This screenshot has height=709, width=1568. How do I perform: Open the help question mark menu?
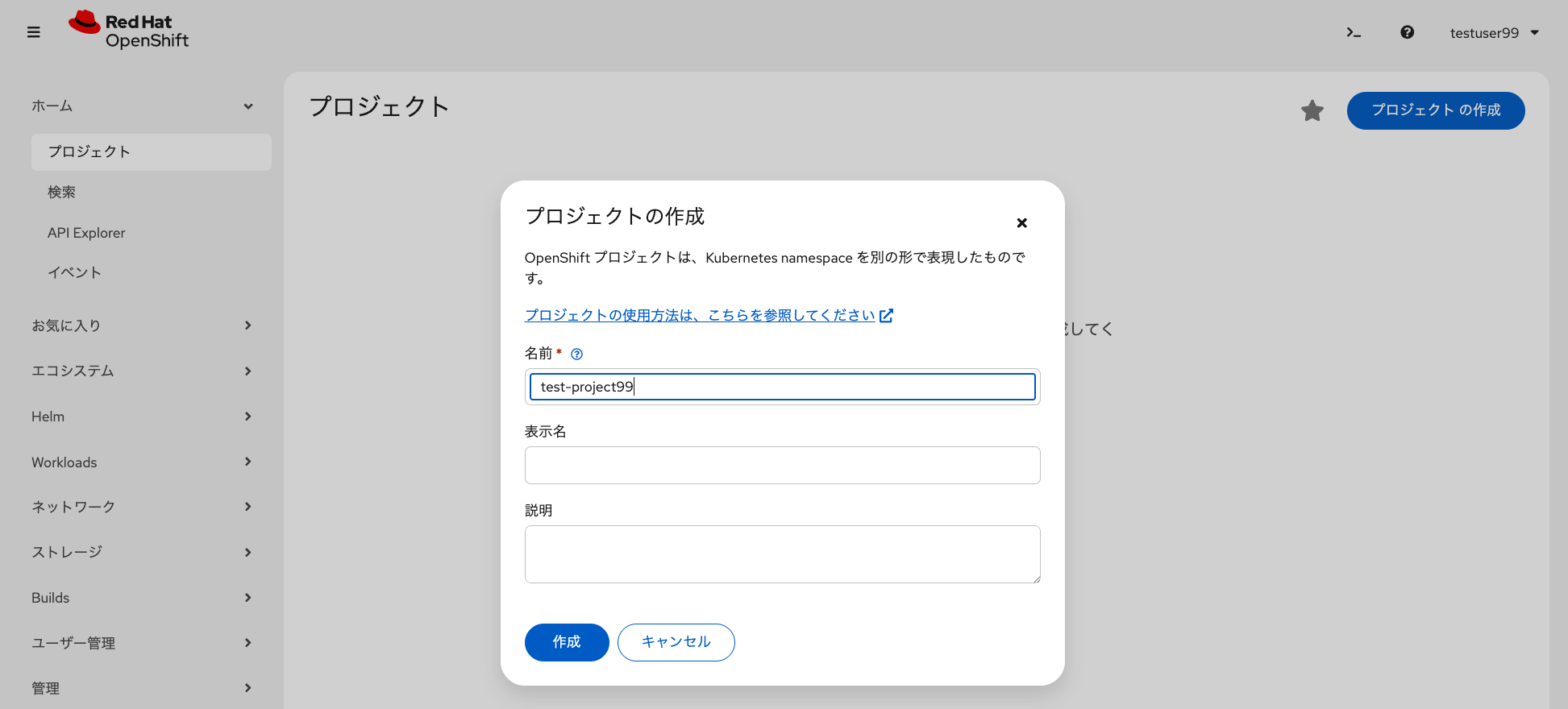(x=1407, y=32)
